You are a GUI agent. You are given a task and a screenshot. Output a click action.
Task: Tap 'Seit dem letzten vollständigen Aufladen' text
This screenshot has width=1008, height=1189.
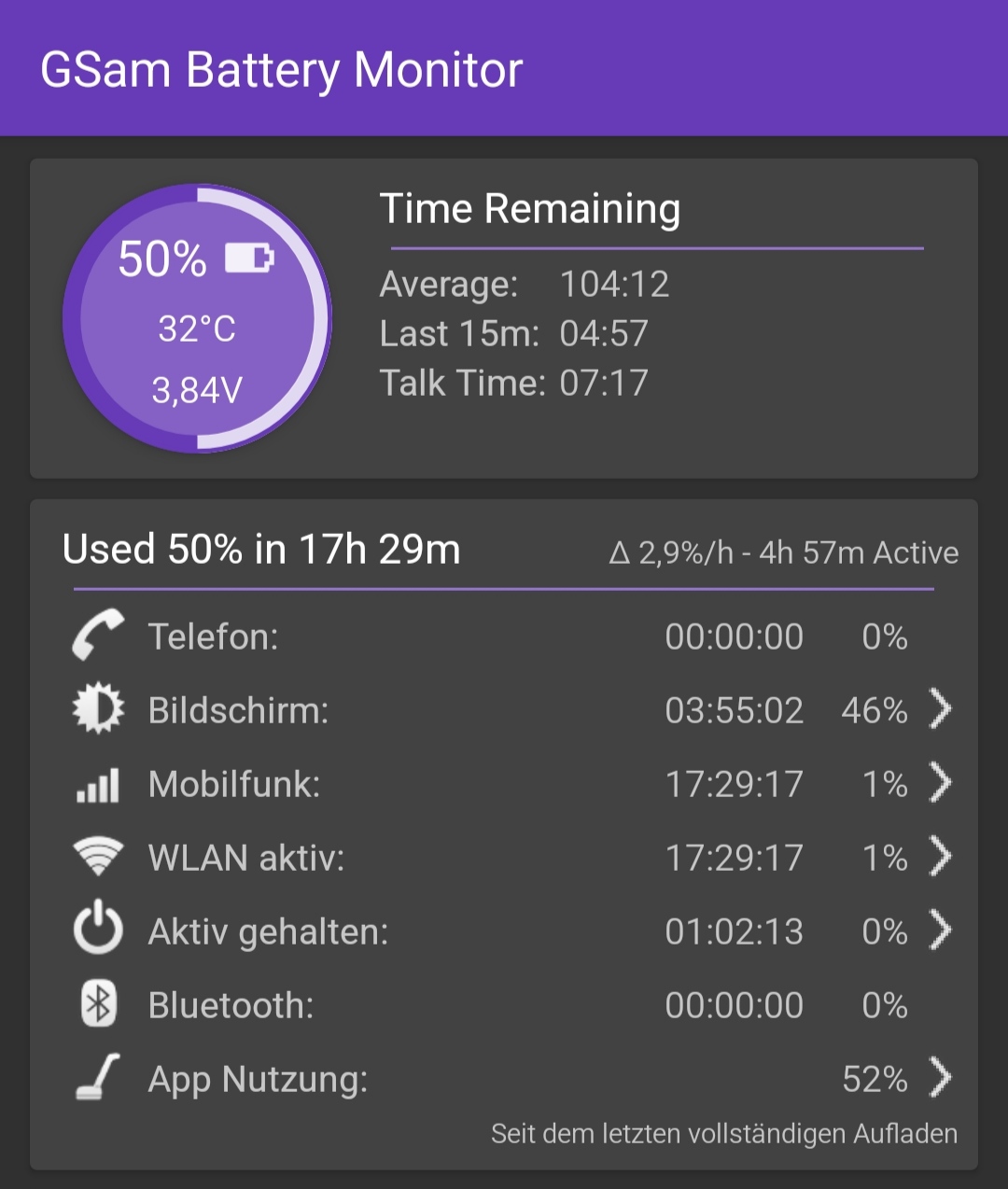724,1134
